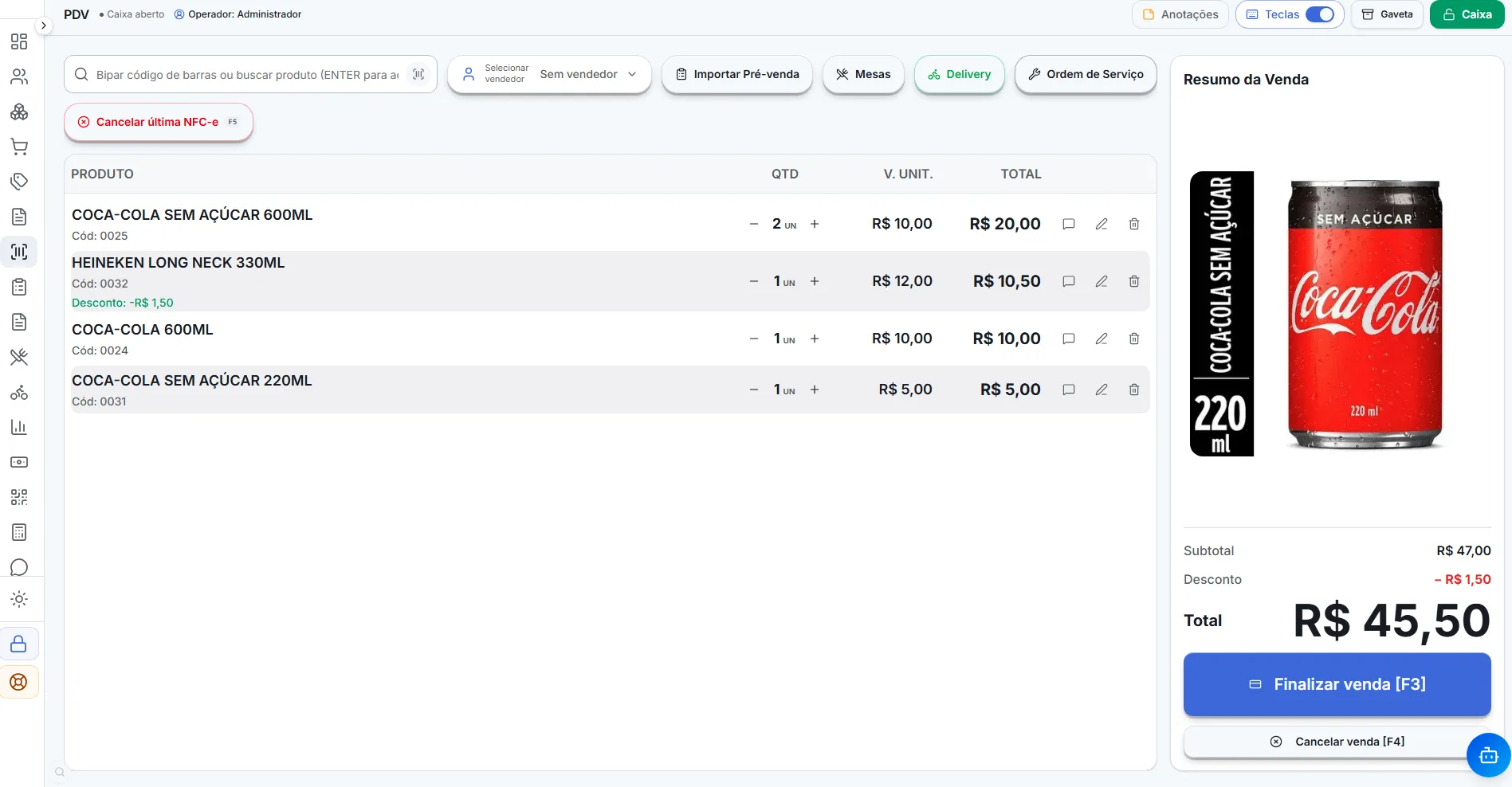Add a note to COCA-COLA SEM AÇÚCAR 600ML
The height and width of the screenshot is (787, 1512).
tap(1069, 224)
